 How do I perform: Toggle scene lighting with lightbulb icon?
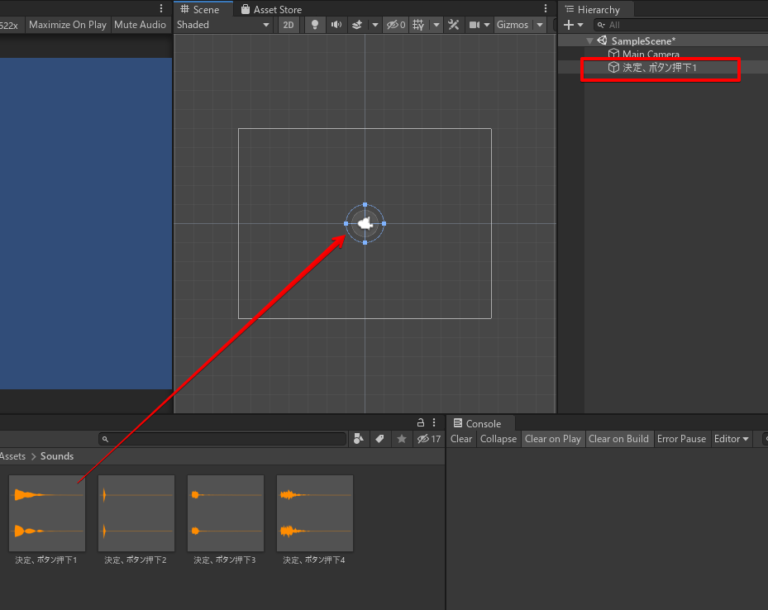tap(314, 24)
